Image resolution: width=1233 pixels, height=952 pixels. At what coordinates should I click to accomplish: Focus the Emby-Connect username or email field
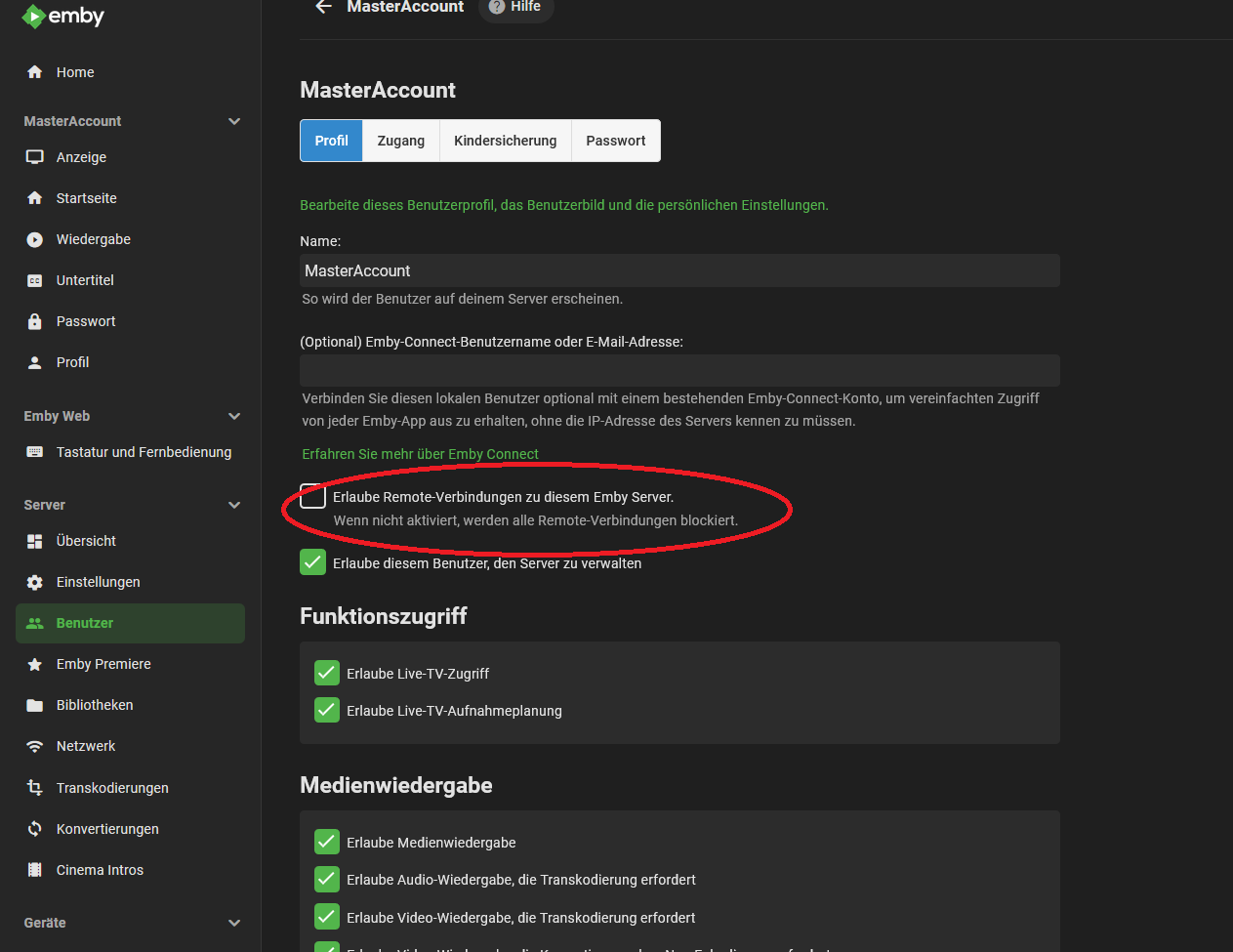point(679,370)
